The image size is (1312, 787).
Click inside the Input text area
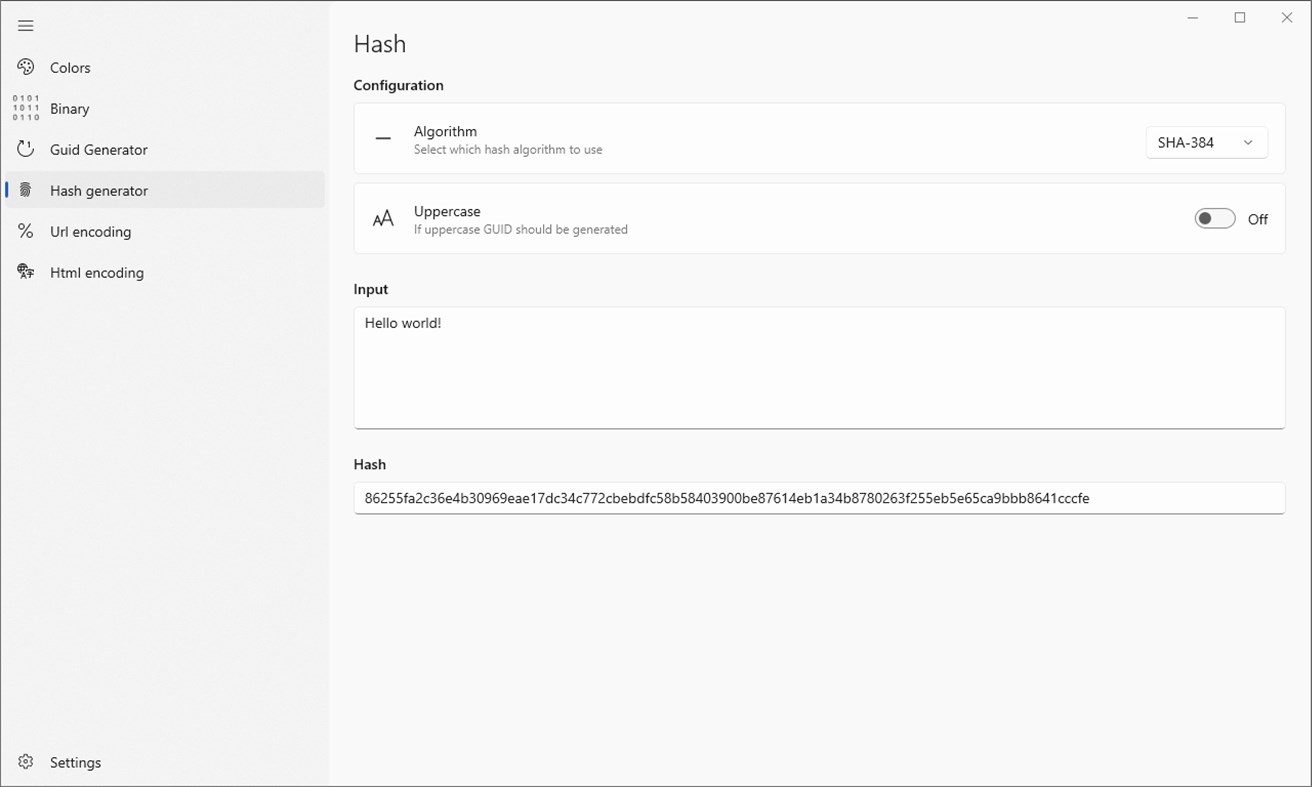point(818,368)
